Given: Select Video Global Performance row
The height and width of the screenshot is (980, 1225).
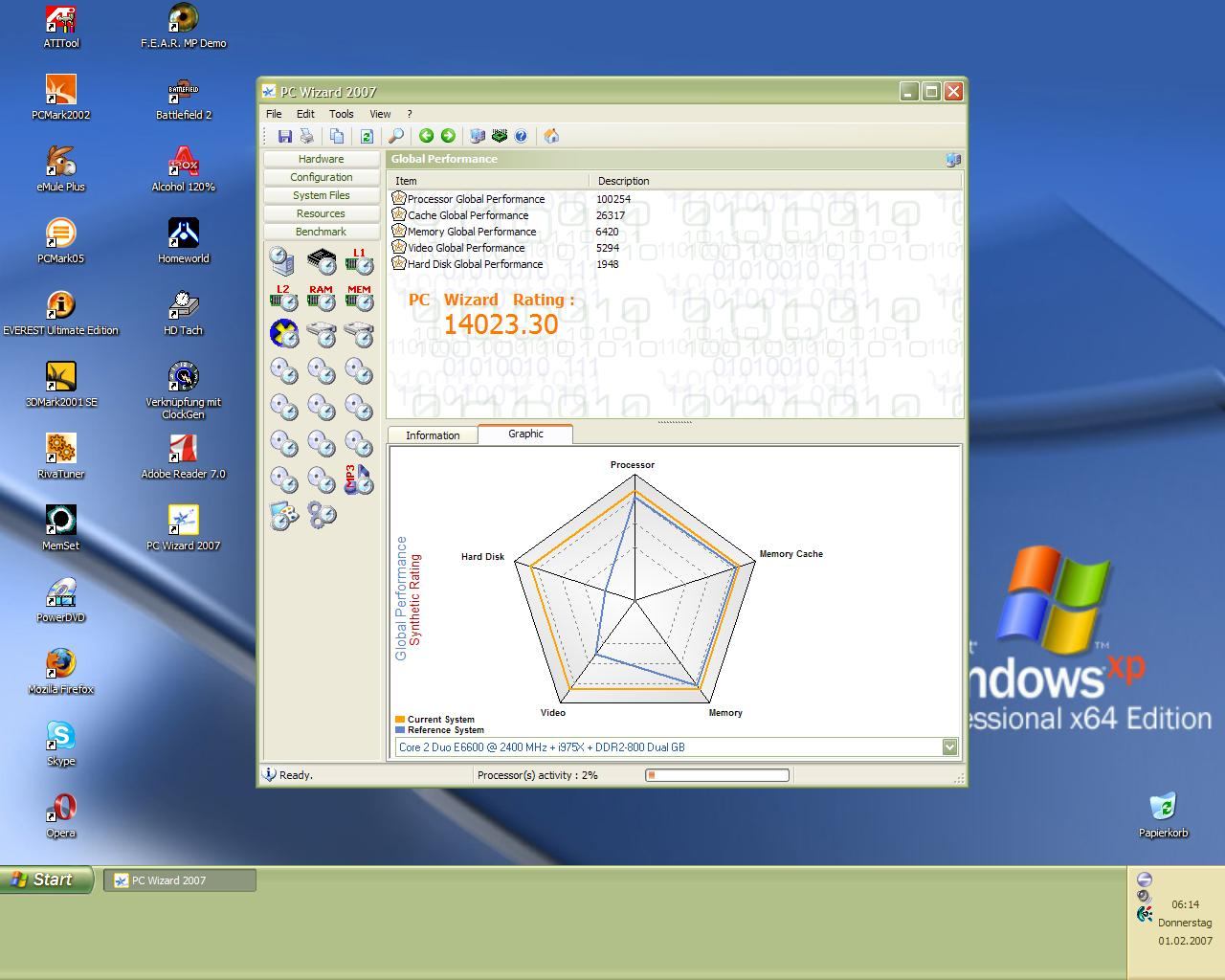Looking at the screenshot, I should (x=675, y=248).
